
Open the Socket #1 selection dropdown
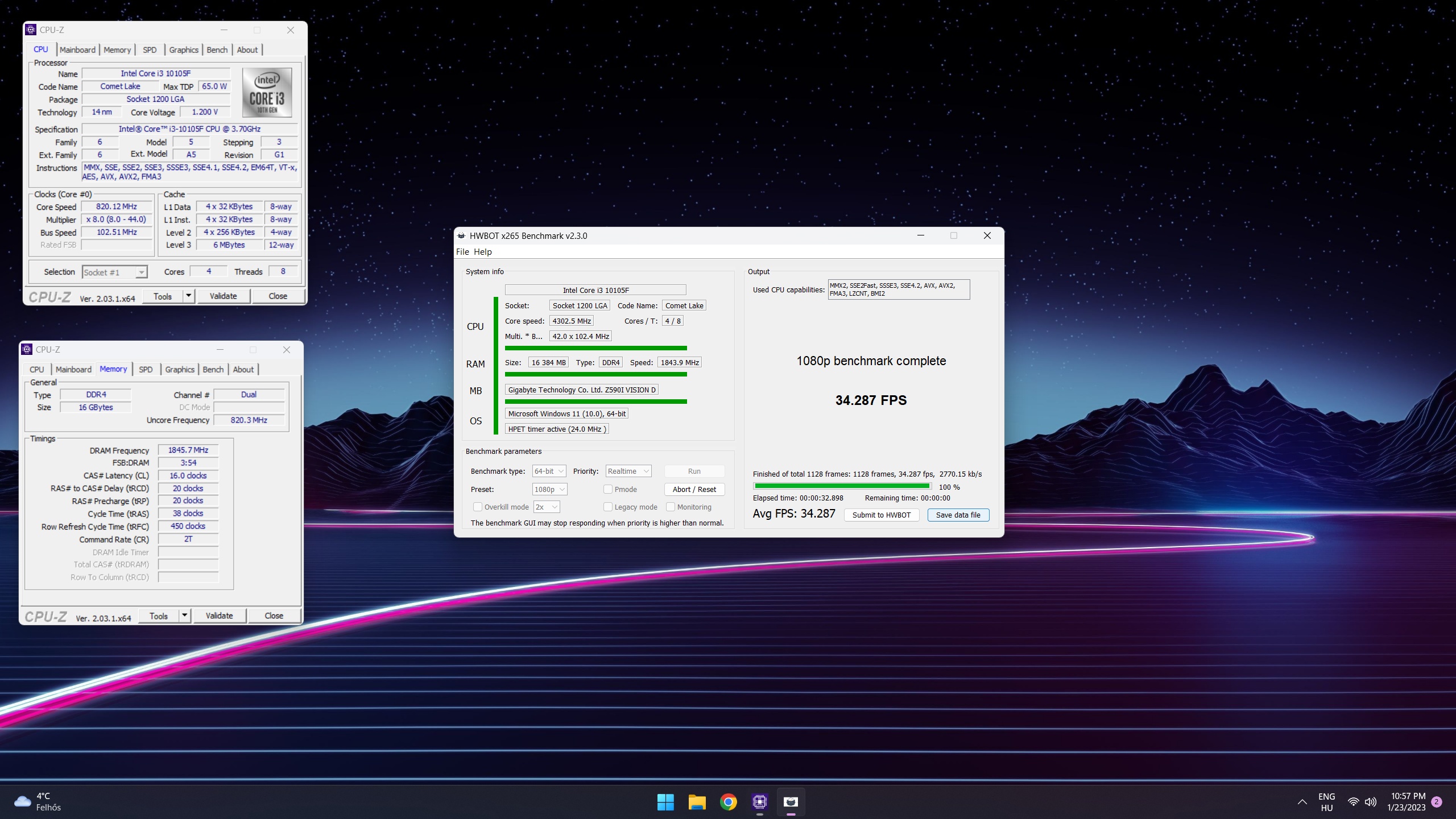pos(115,272)
